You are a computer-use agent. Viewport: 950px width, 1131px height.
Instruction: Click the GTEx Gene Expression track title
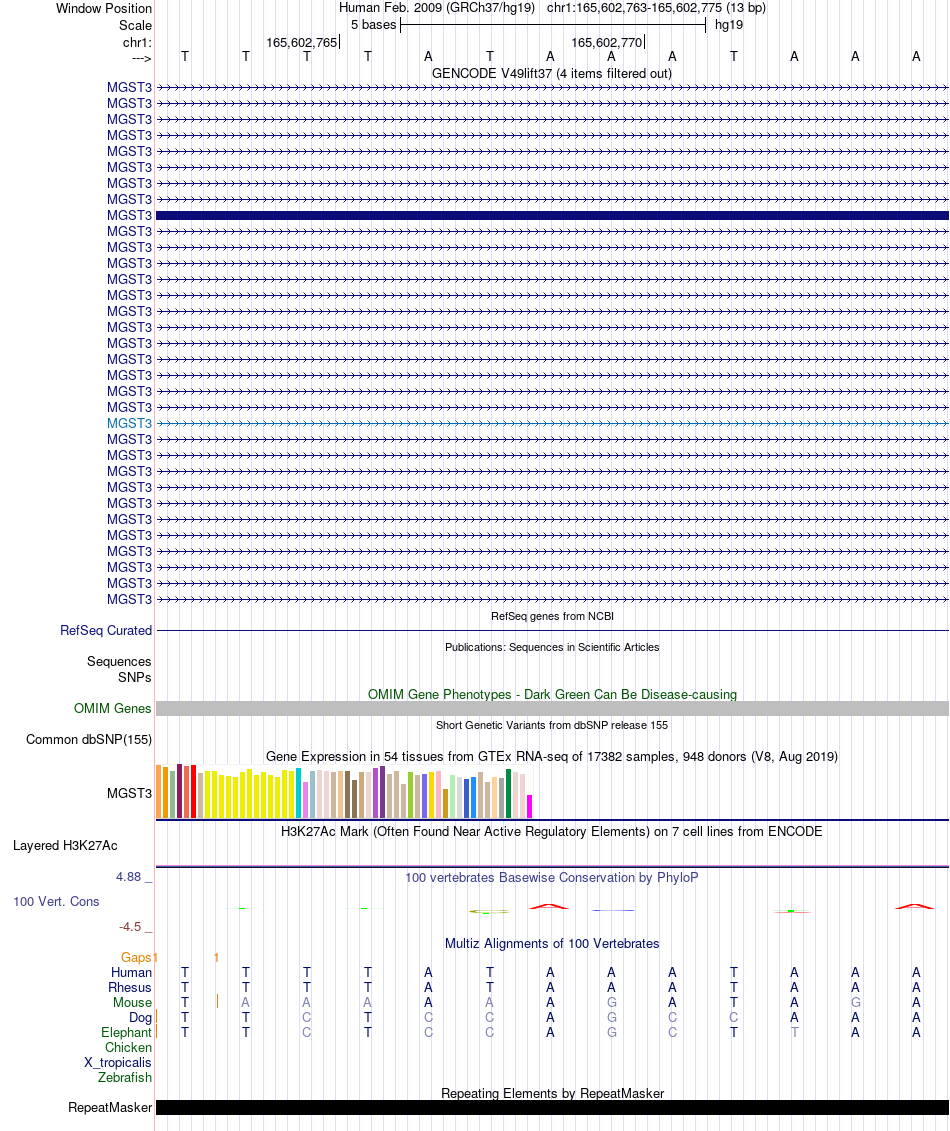552,756
